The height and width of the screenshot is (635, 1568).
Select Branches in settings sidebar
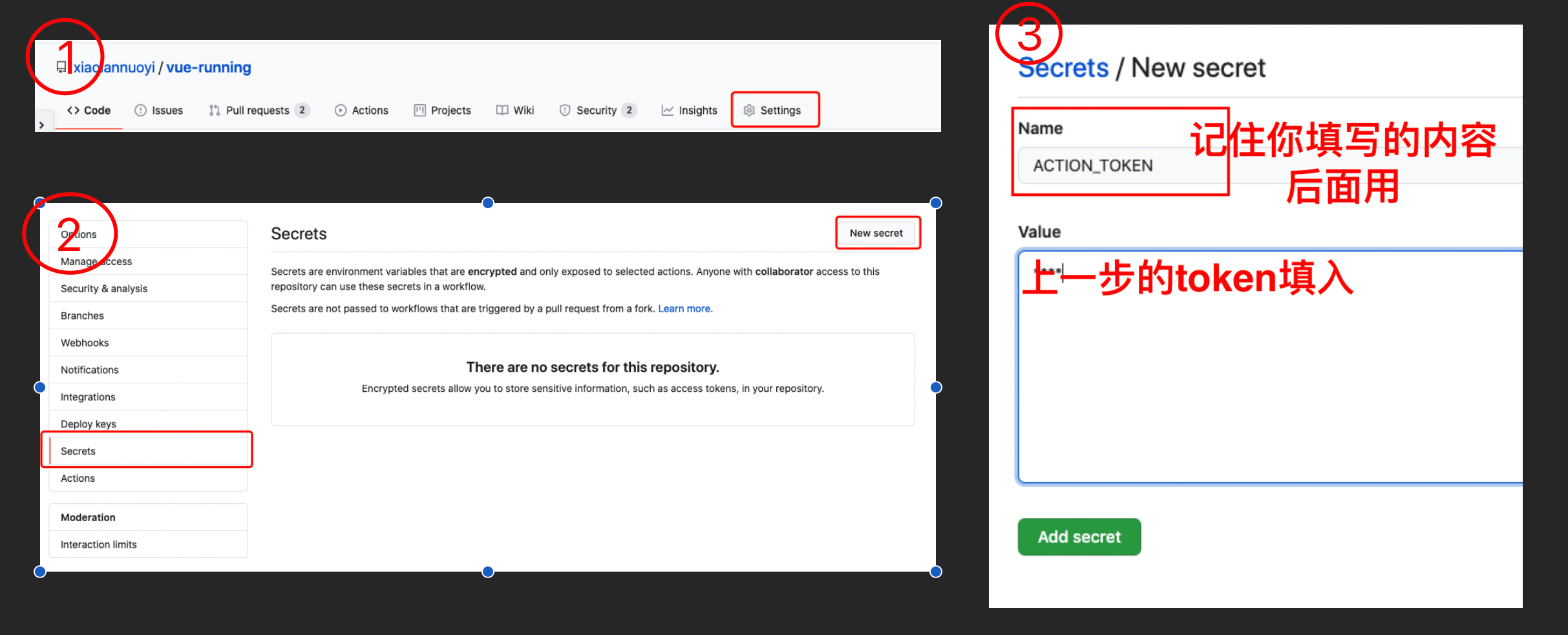(149, 316)
